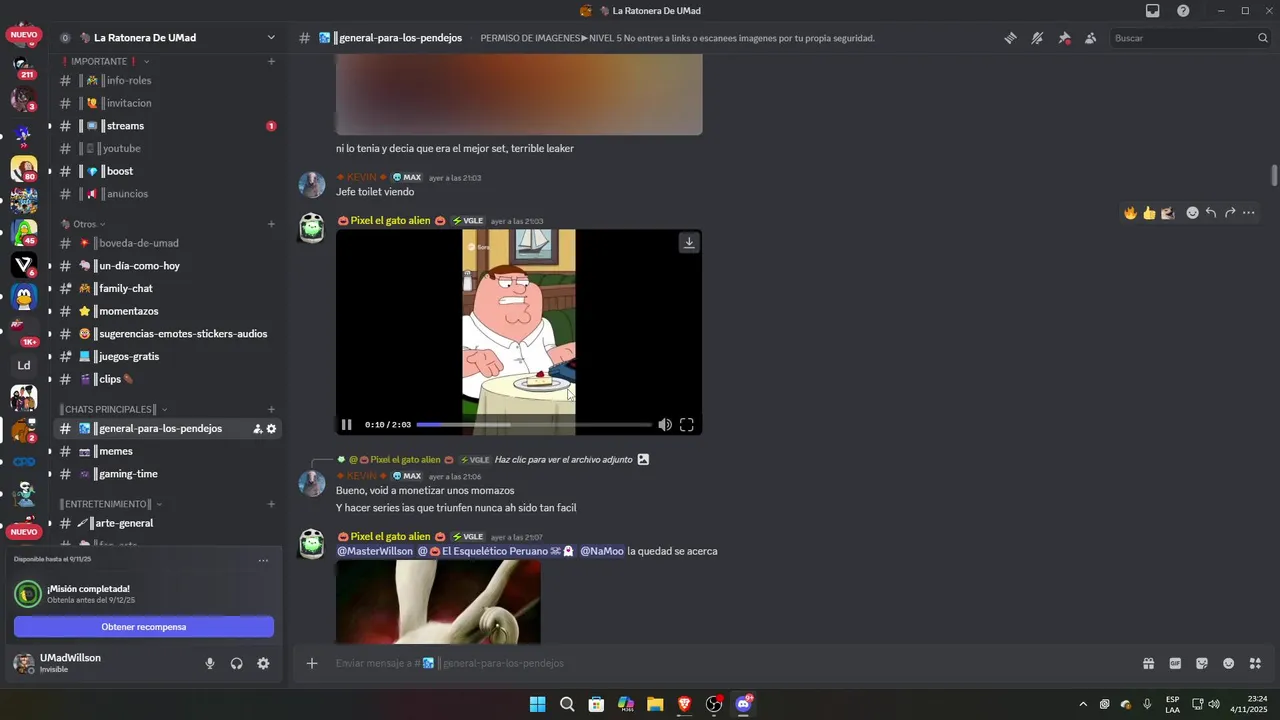Open the clips channel

167,379
